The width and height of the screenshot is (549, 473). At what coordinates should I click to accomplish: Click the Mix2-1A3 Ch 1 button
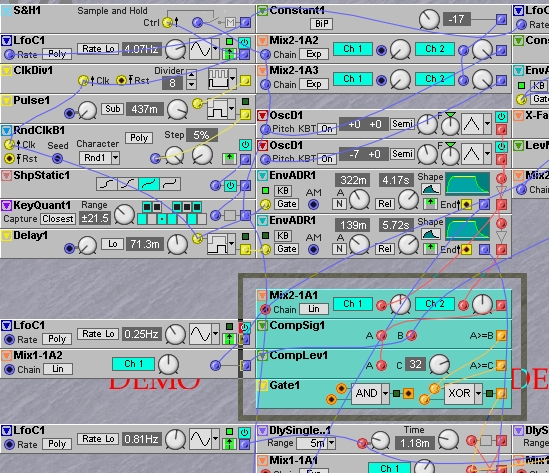tap(353, 79)
